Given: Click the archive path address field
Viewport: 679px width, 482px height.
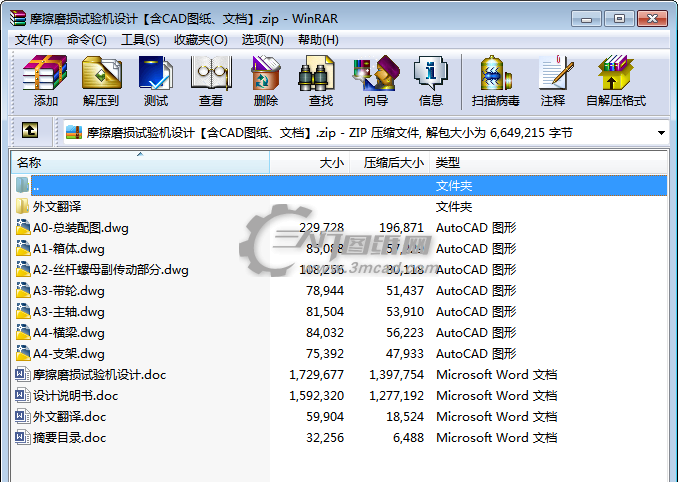Looking at the screenshot, I should coord(366,133).
